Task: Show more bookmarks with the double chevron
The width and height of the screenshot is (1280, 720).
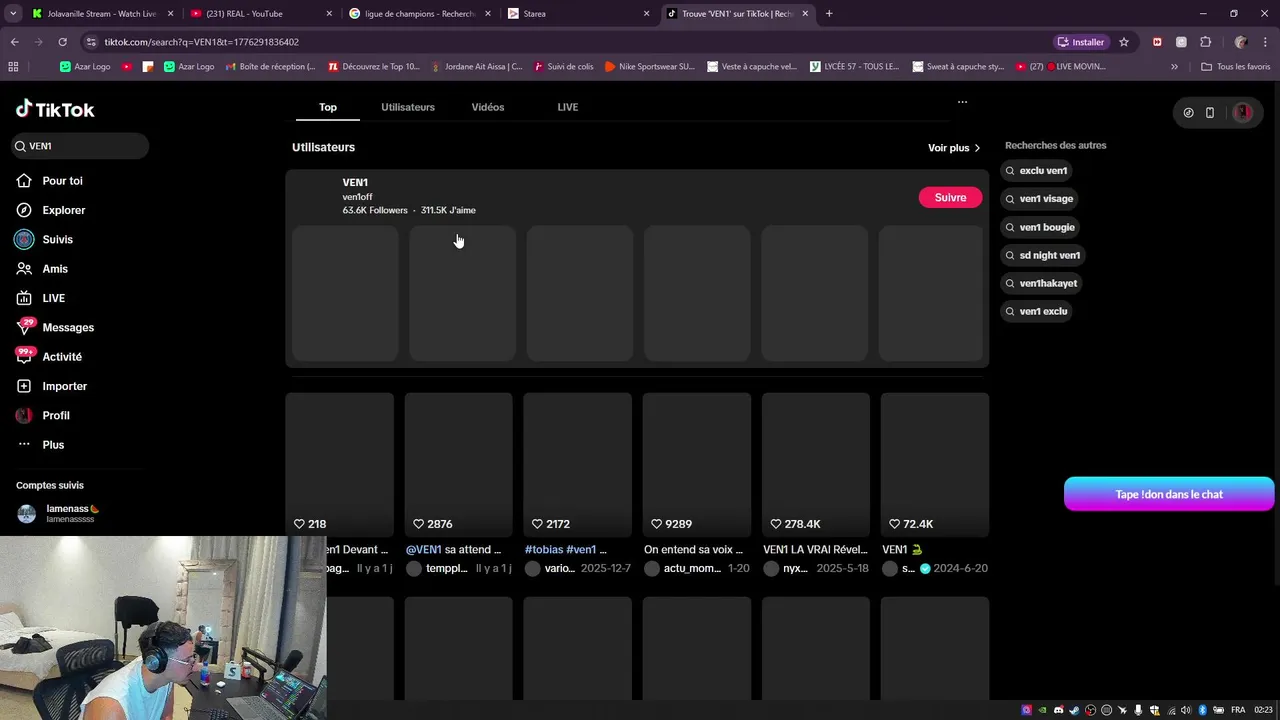Action: click(x=1174, y=67)
